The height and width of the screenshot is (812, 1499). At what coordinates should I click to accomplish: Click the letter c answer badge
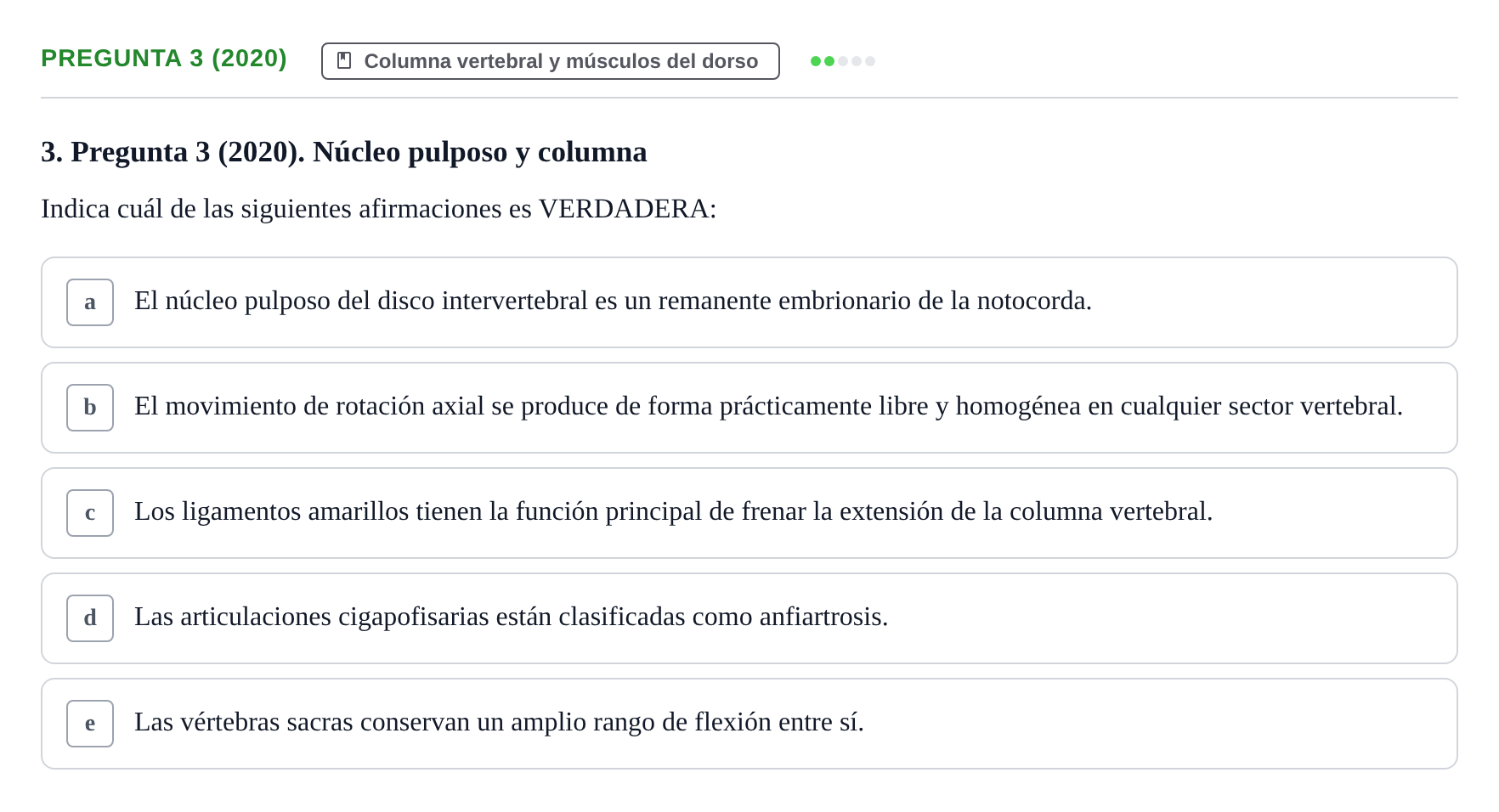coord(90,513)
